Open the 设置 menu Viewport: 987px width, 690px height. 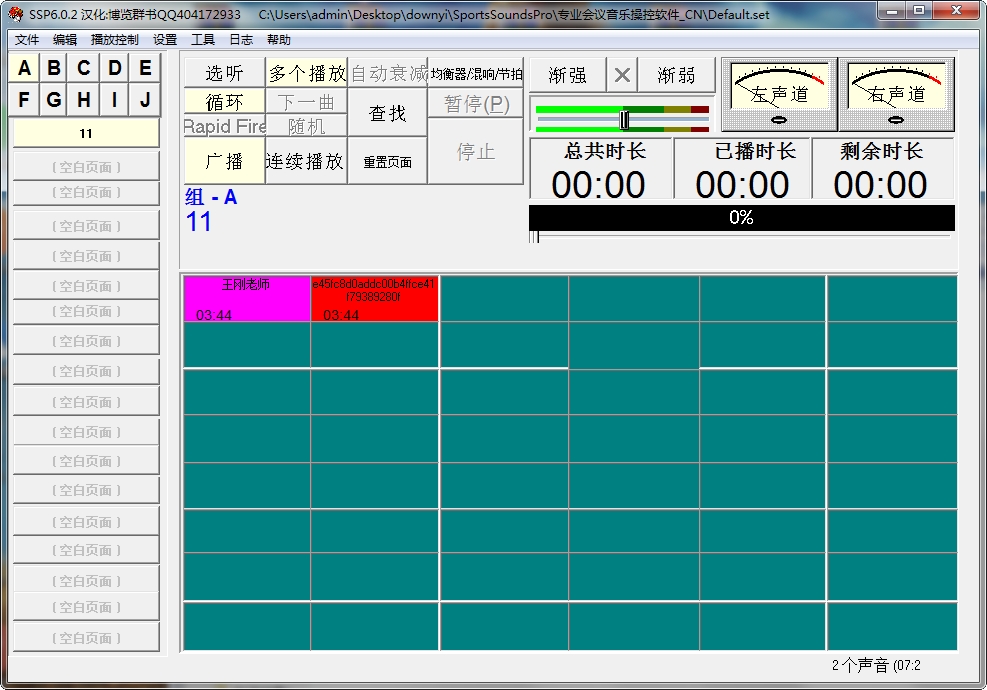pos(163,40)
